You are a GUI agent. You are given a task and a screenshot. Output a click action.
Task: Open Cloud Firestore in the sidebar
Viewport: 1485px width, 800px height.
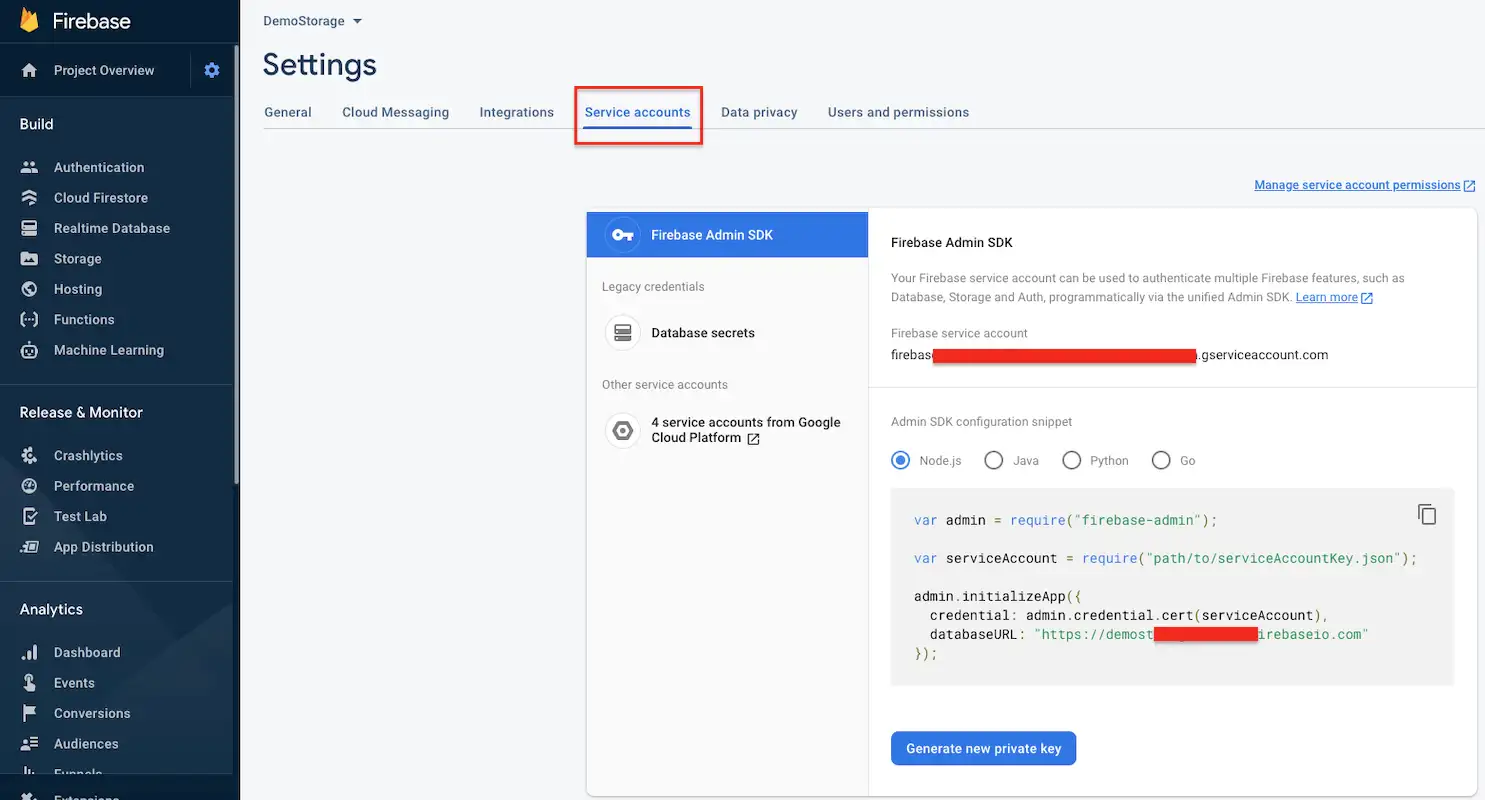click(x=100, y=198)
